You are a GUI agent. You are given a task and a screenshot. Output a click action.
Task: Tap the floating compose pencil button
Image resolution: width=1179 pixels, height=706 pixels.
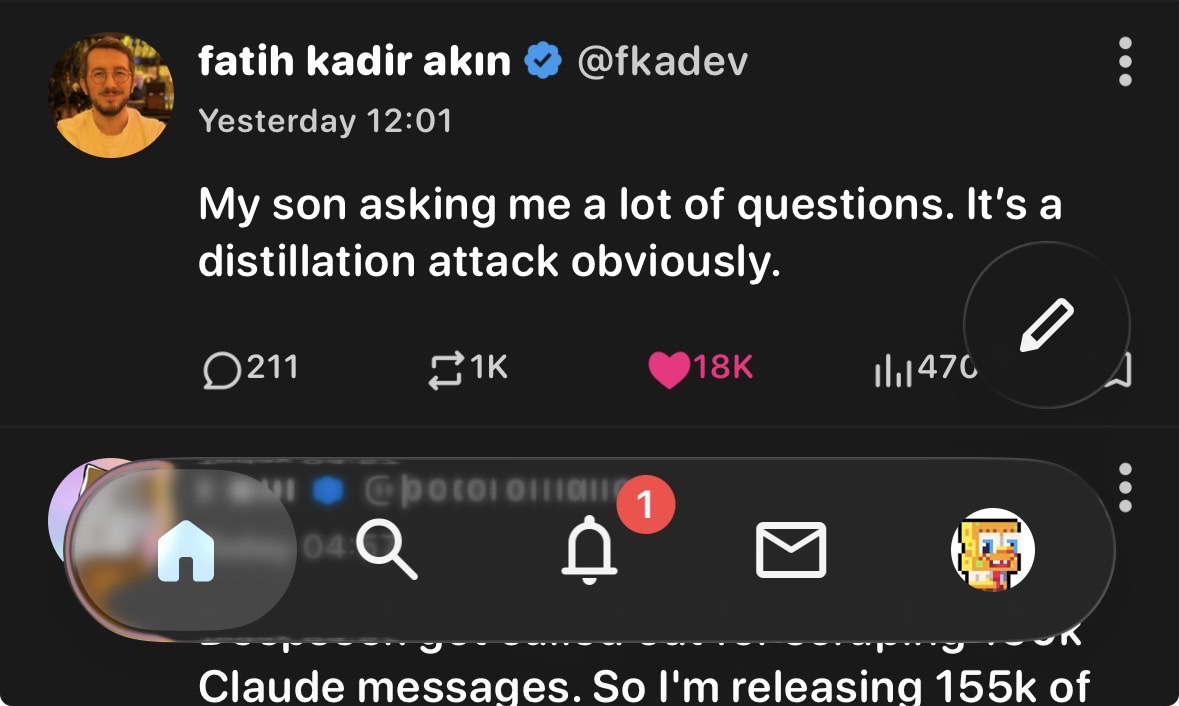(x=1046, y=326)
